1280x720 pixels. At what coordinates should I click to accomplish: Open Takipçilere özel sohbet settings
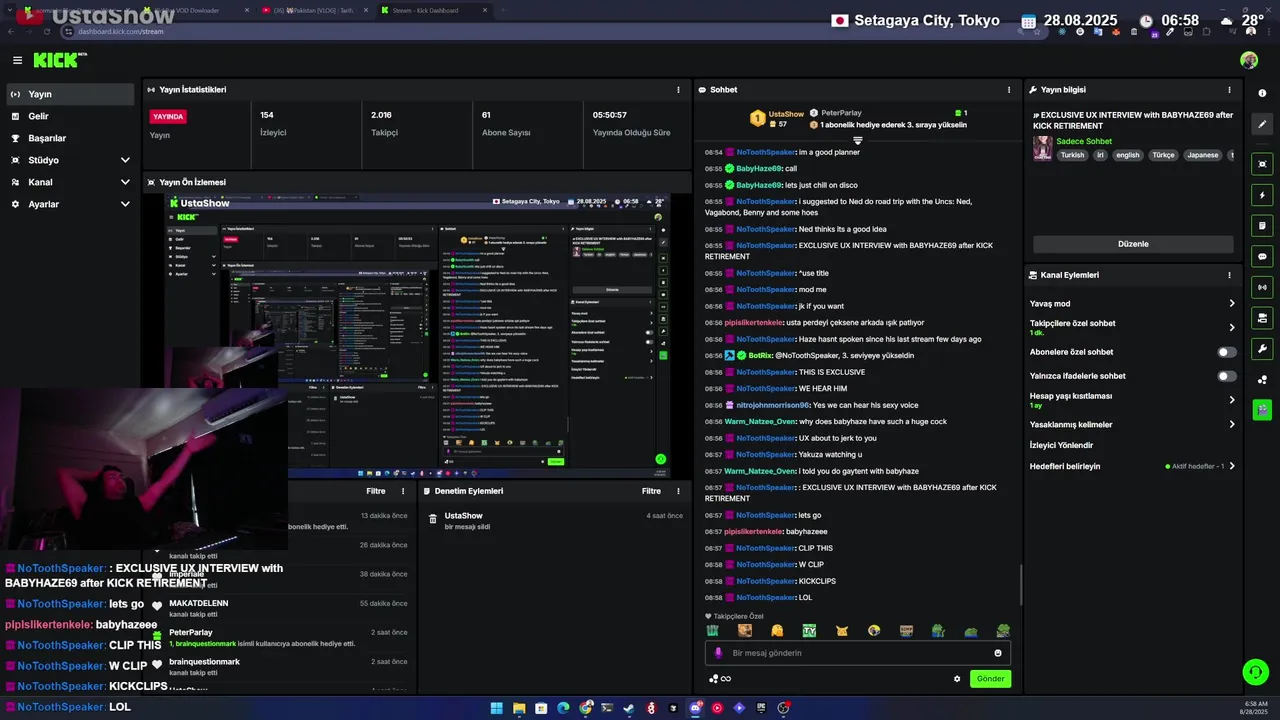1133,327
